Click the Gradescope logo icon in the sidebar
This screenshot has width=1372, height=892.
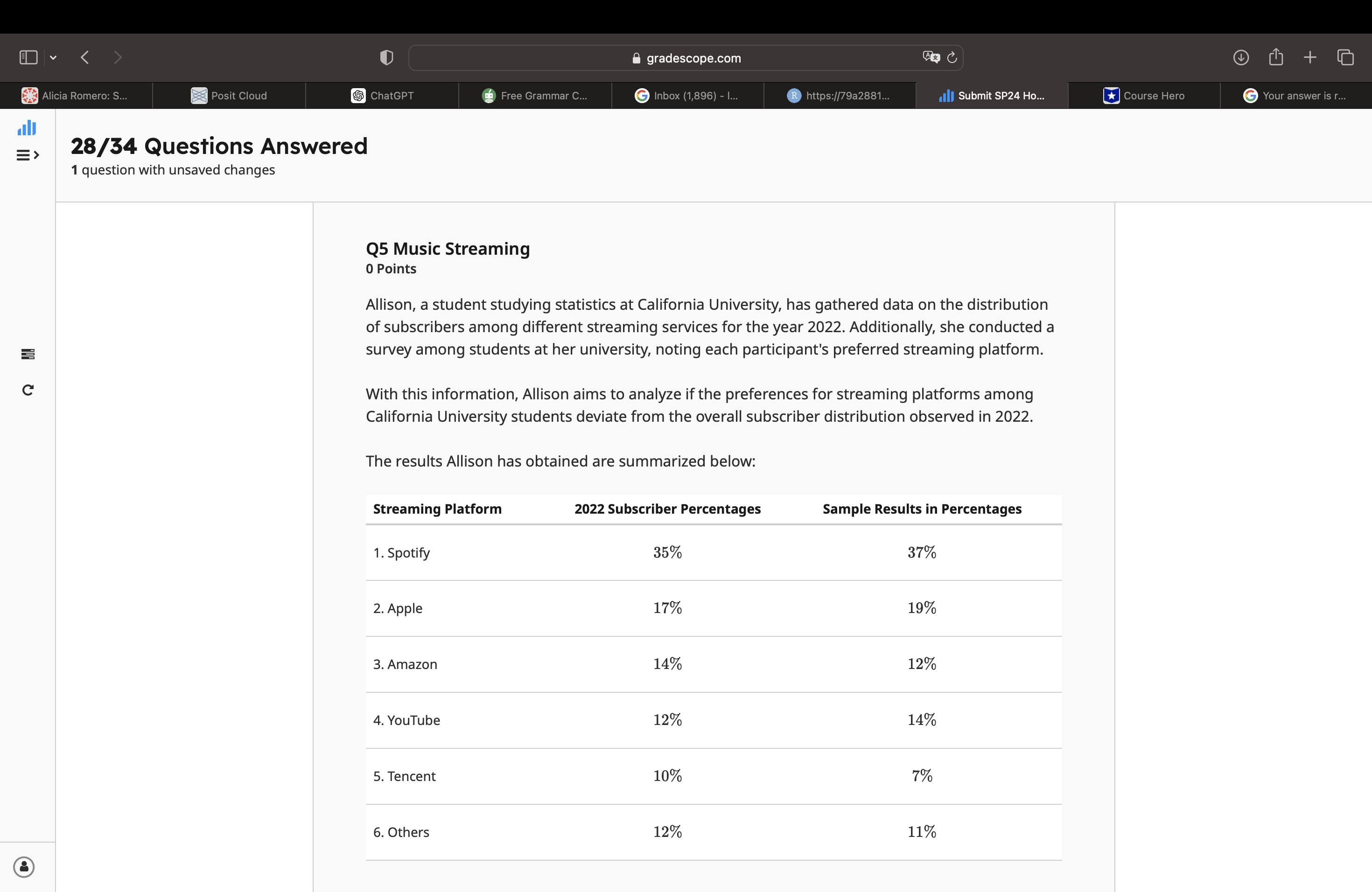click(x=27, y=128)
